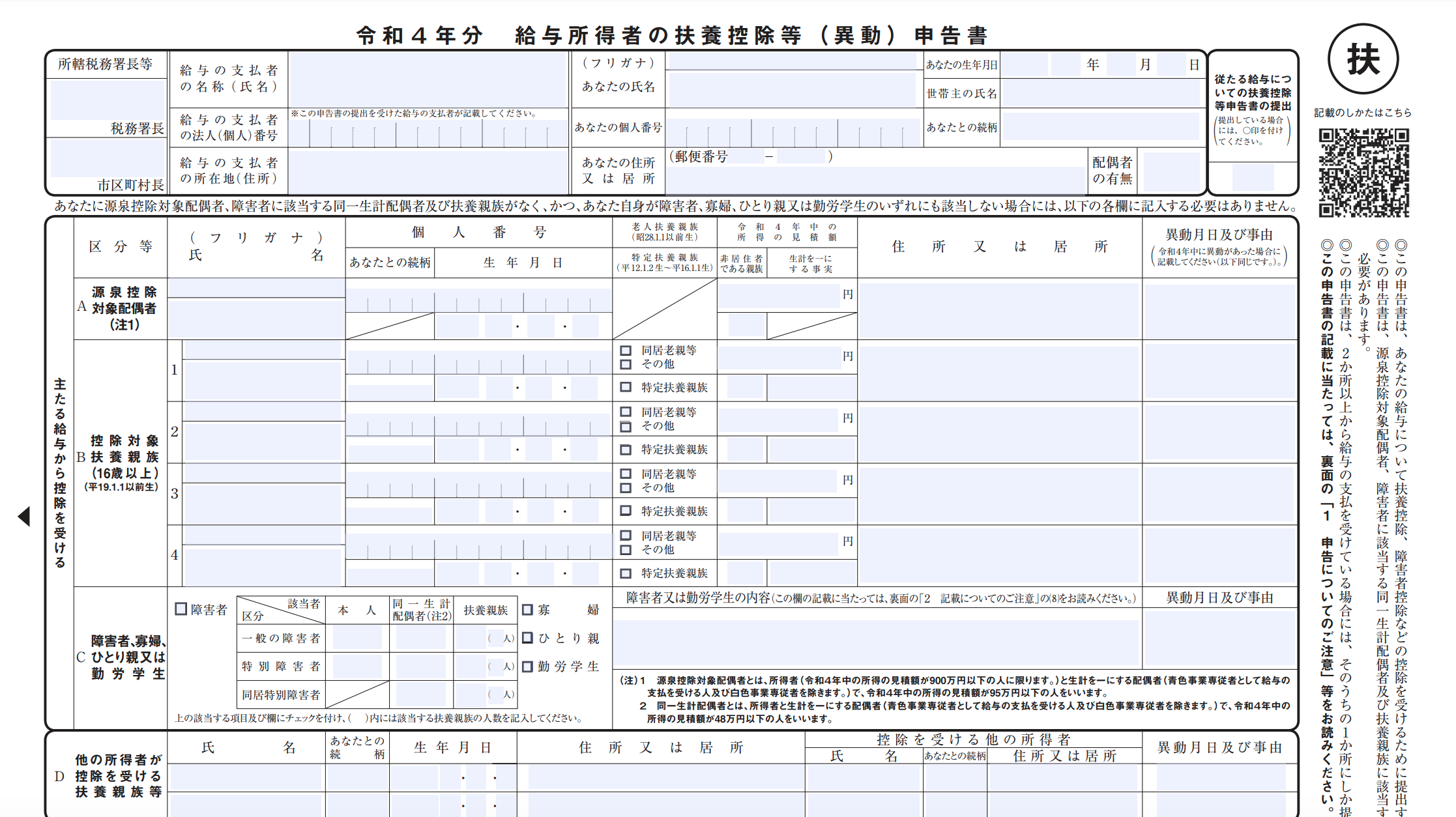Click the 月 field of あなたの生年月日
Image resolution: width=1456 pixels, height=817 pixels.
click(1122, 64)
